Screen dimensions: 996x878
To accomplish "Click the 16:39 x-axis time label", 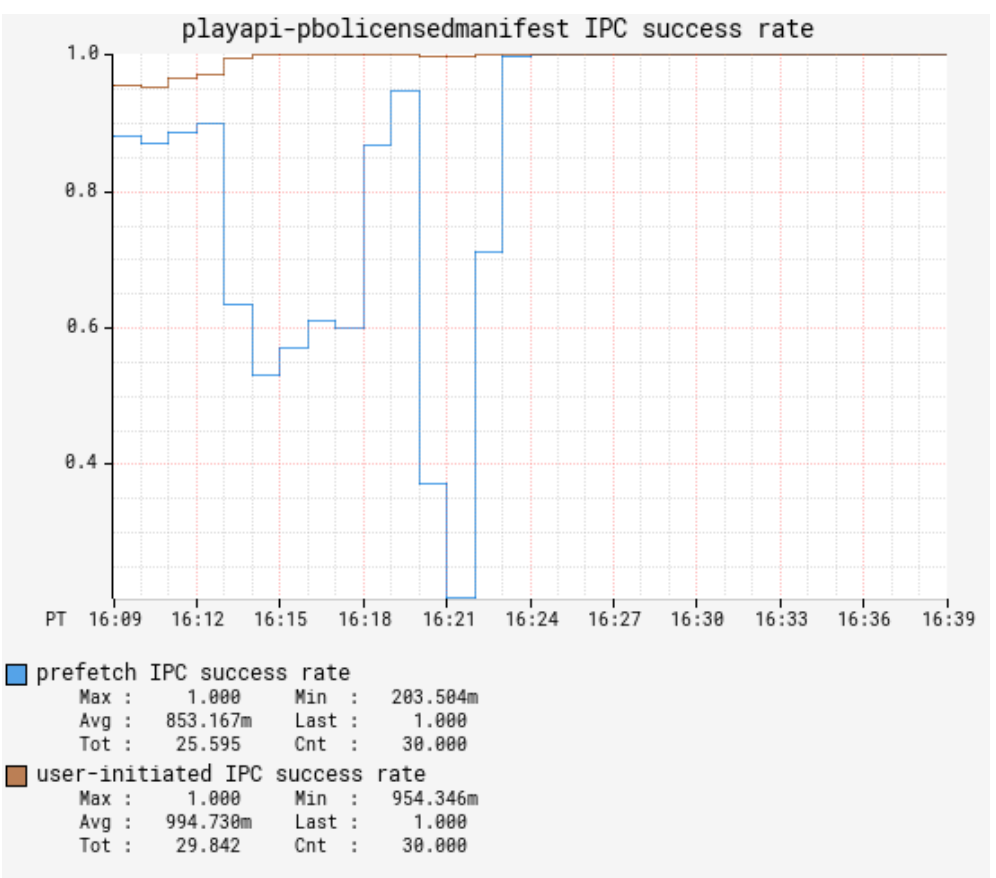I will [x=948, y=619].
